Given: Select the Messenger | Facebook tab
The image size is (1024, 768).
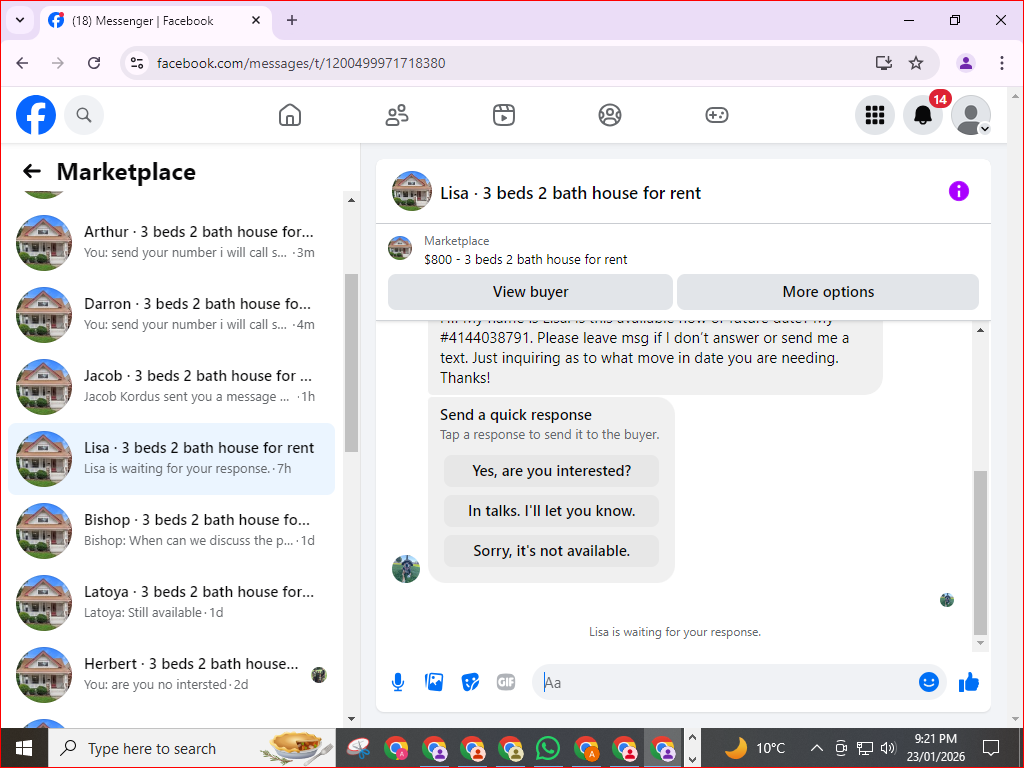Looking at the screenshot, I should [x=155, y=21].
